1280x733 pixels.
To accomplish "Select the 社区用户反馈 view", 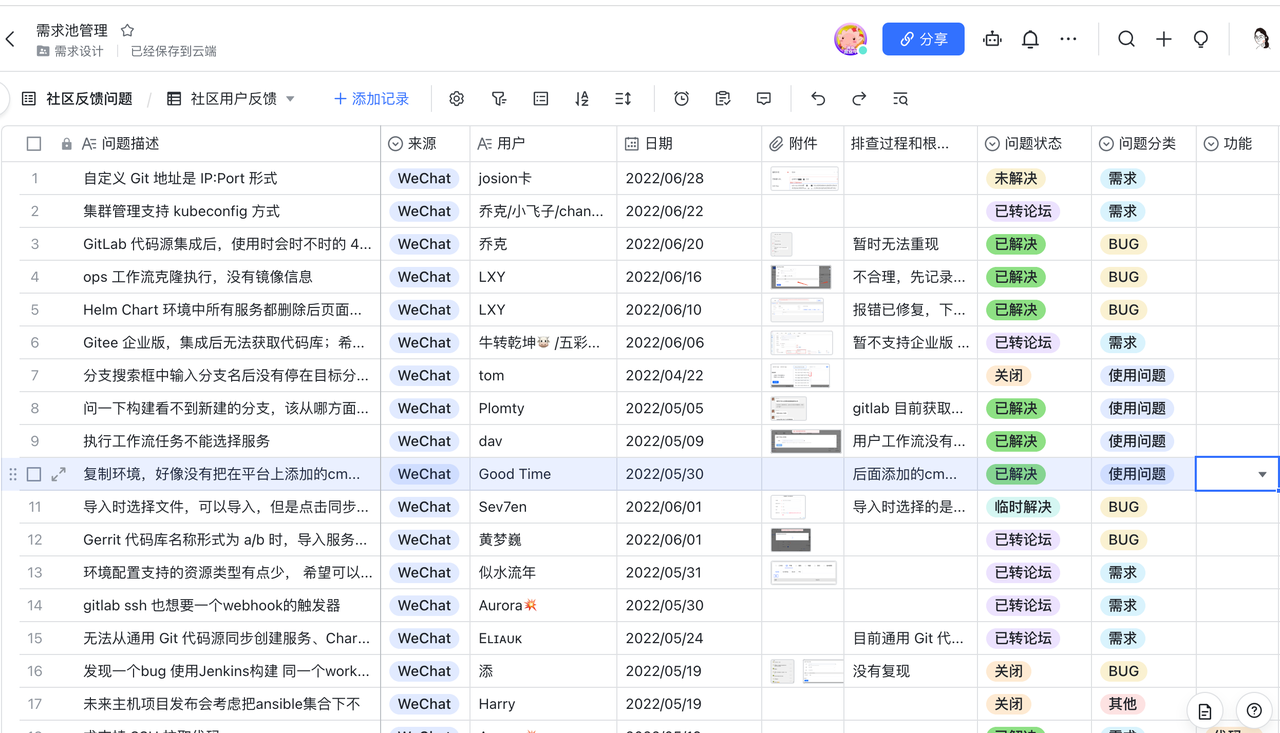I will click(x=222, y=99).
